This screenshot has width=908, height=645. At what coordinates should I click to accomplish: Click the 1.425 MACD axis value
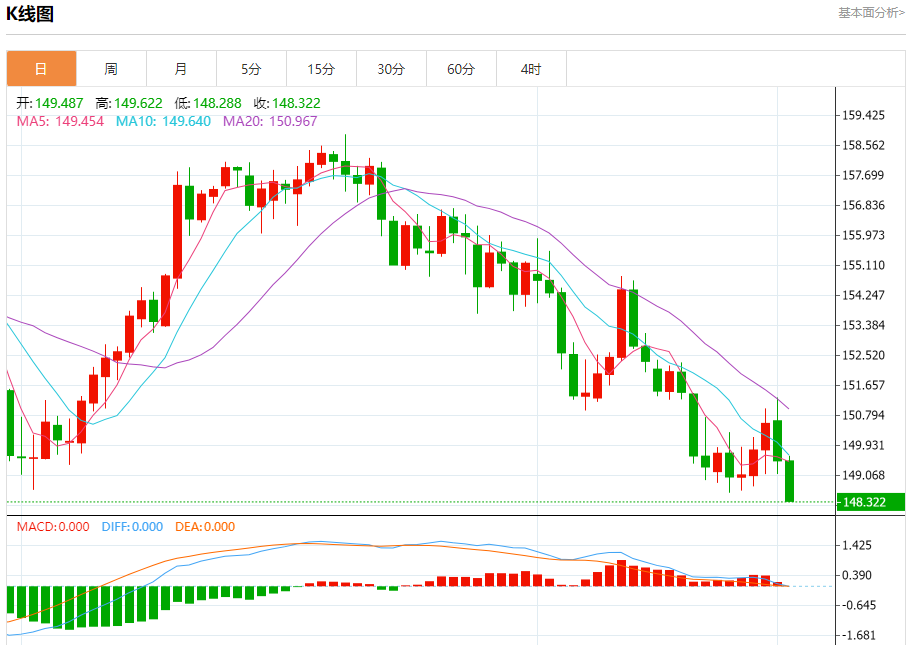point(857,545)
